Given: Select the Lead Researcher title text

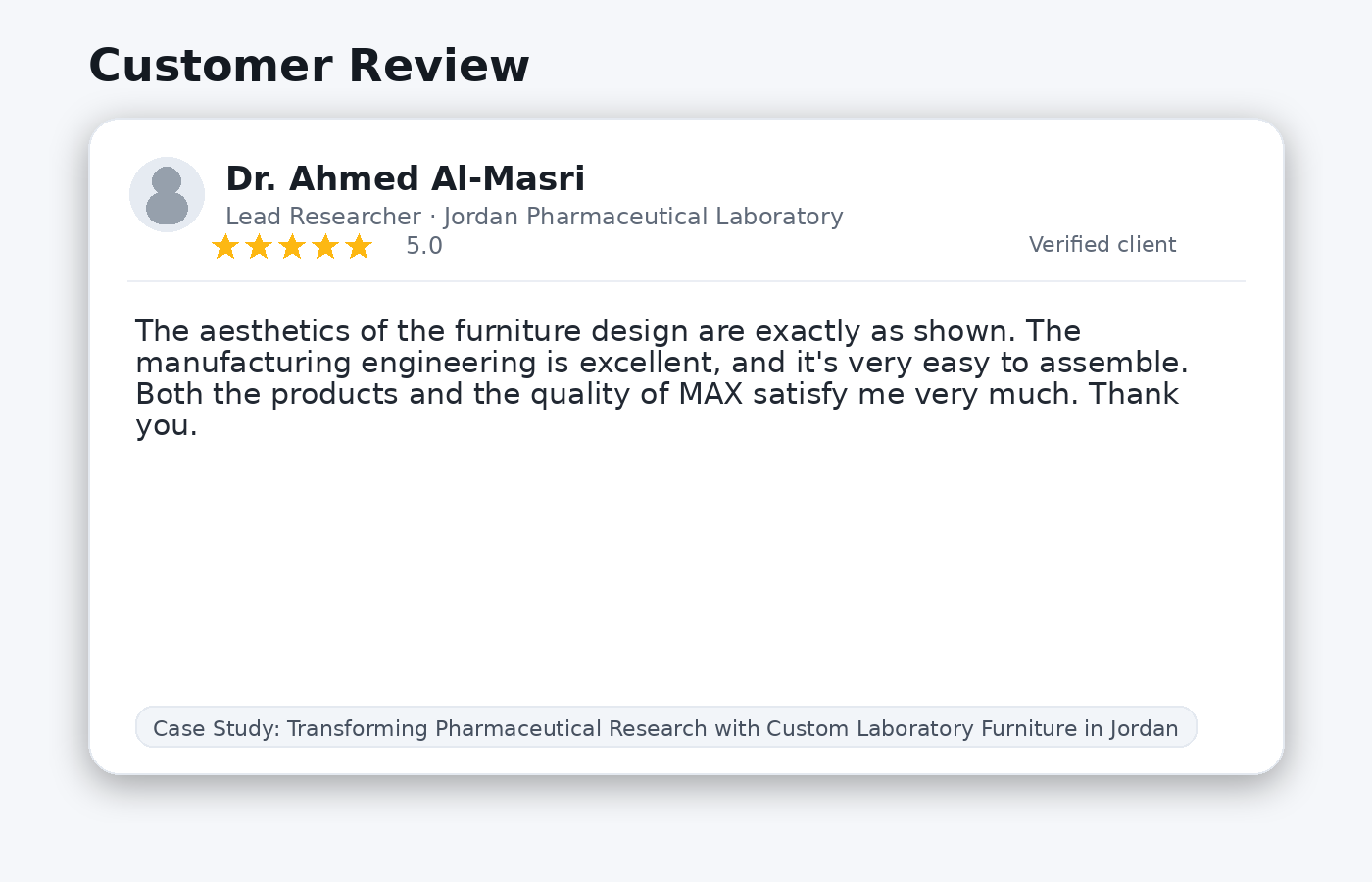Looking at the screenshot, I should 323,217.
